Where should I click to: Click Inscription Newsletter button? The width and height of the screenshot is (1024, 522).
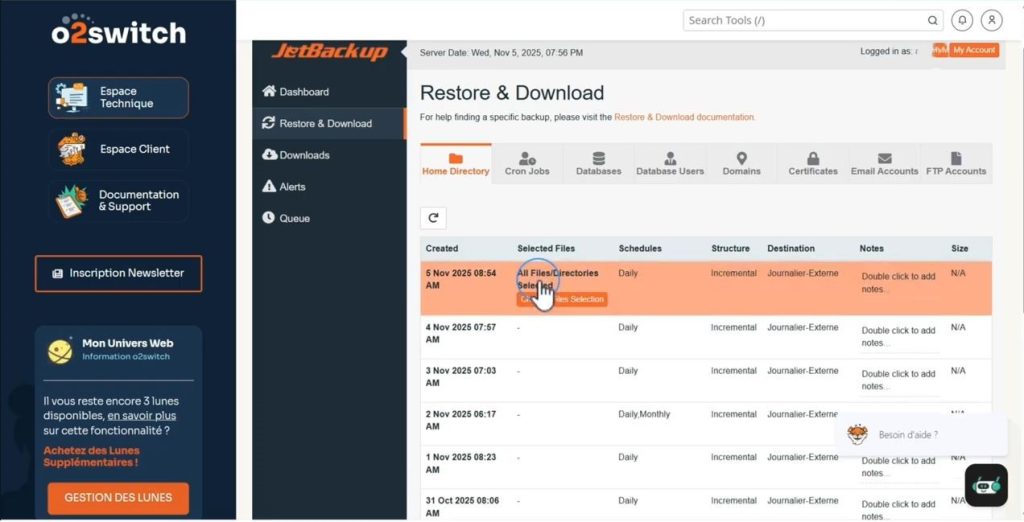click(118, 273)
